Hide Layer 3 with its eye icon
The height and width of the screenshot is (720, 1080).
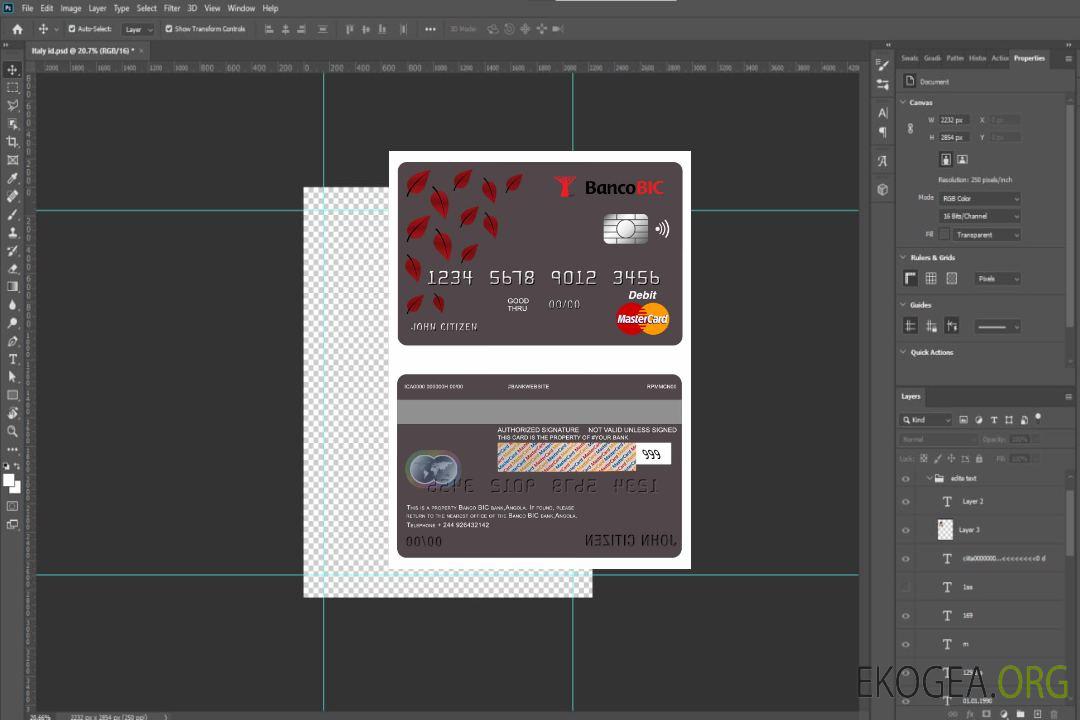(x=906, y=531)
